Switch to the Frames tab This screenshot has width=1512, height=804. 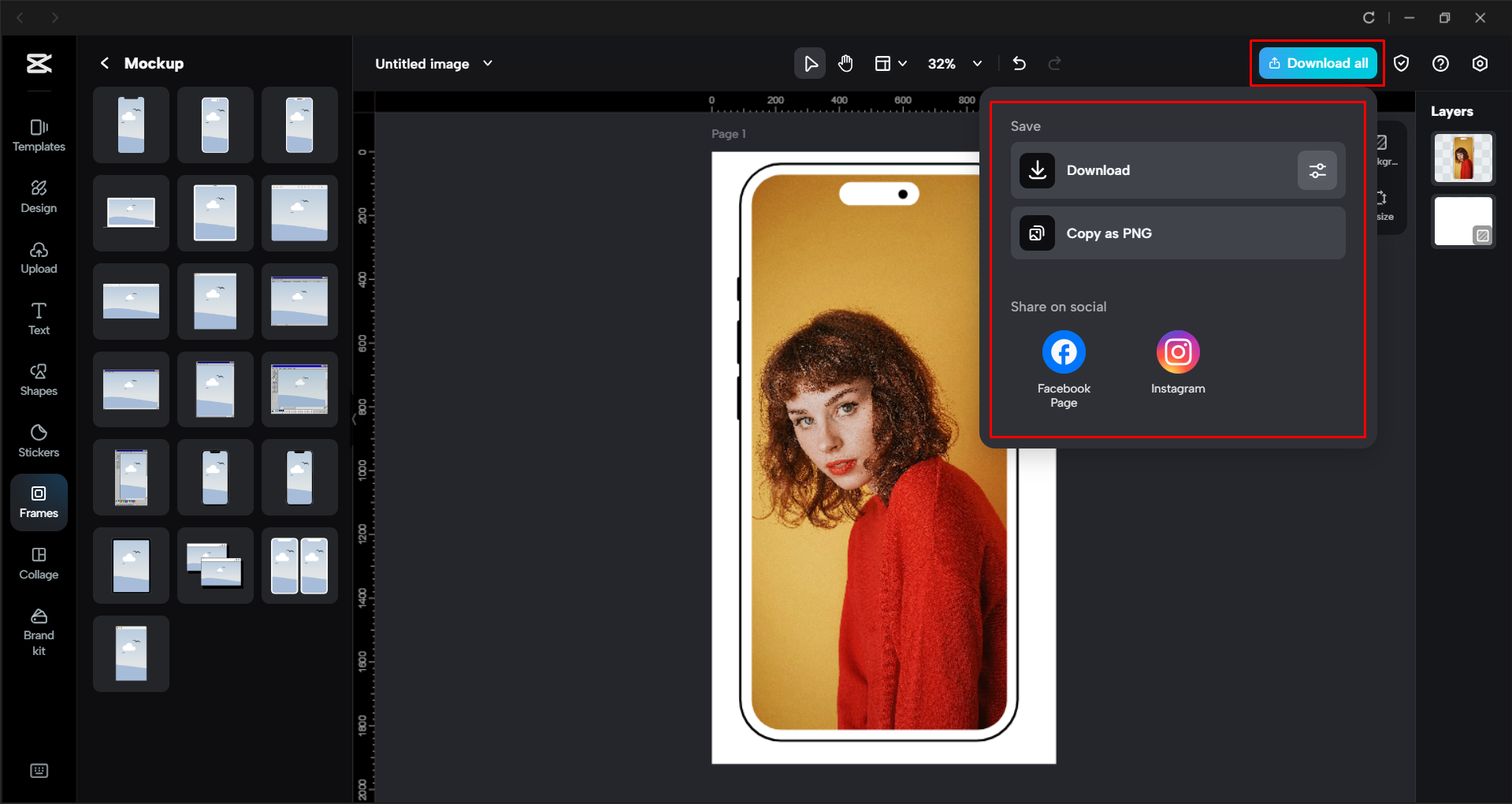(x=39, y=502)
